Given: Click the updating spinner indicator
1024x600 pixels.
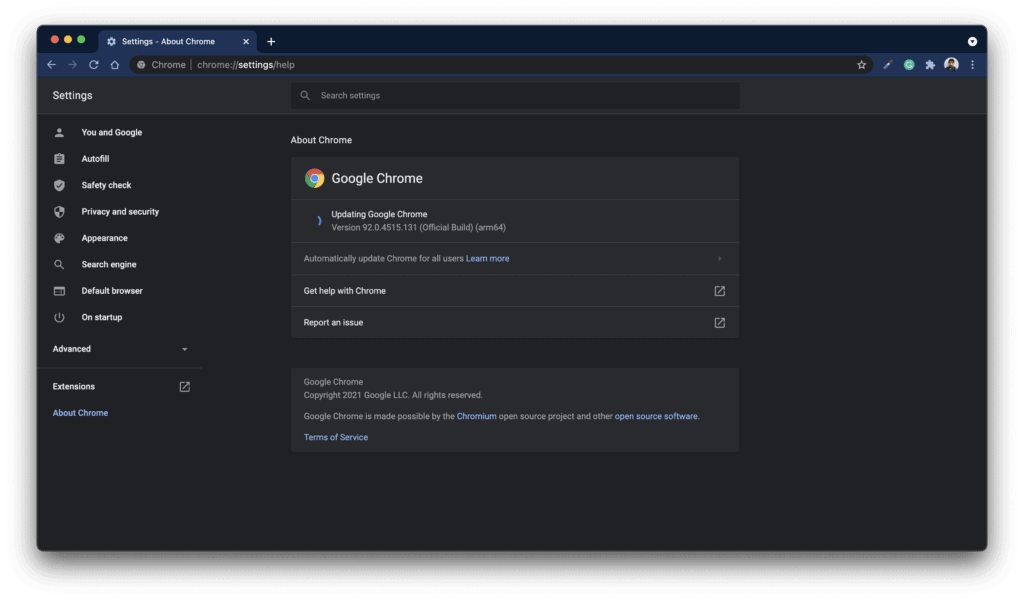Looking at the screenshot, I should click(x=318, y=221).
